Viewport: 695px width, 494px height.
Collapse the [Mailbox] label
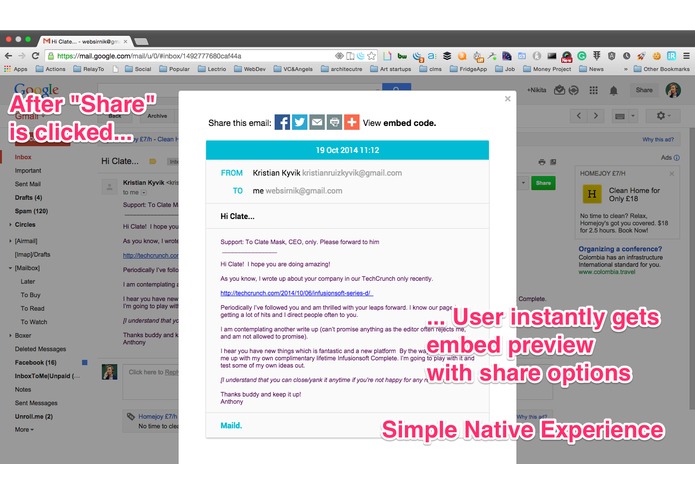point(10,268)
